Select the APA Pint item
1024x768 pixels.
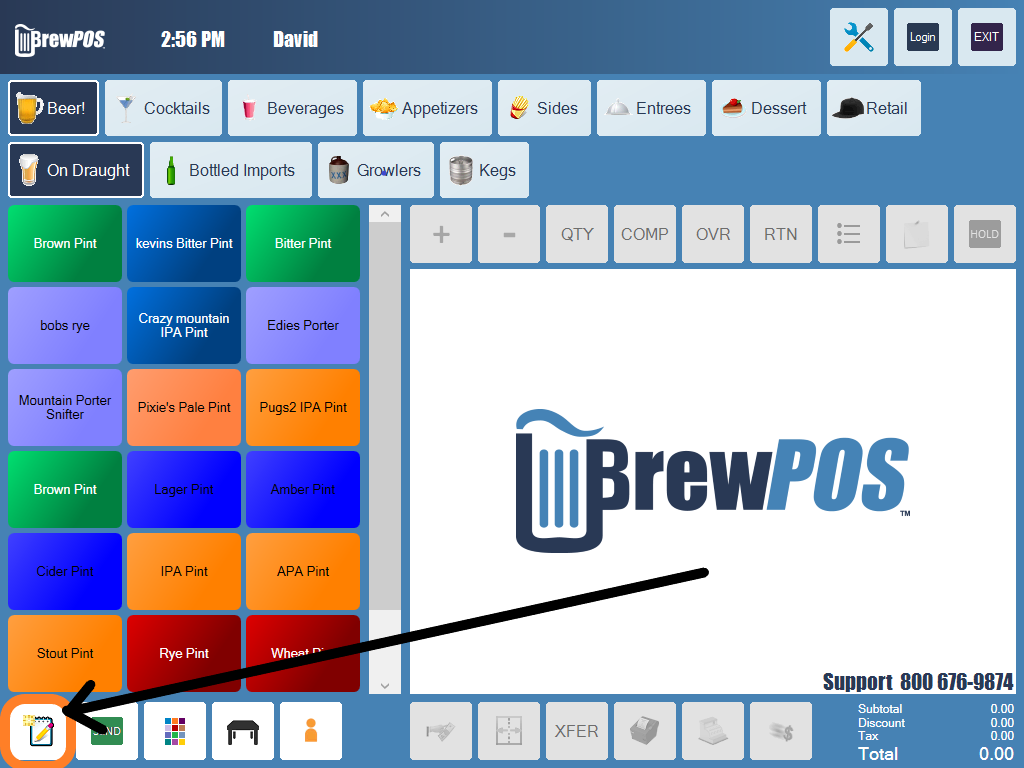[x=303, y=571]
